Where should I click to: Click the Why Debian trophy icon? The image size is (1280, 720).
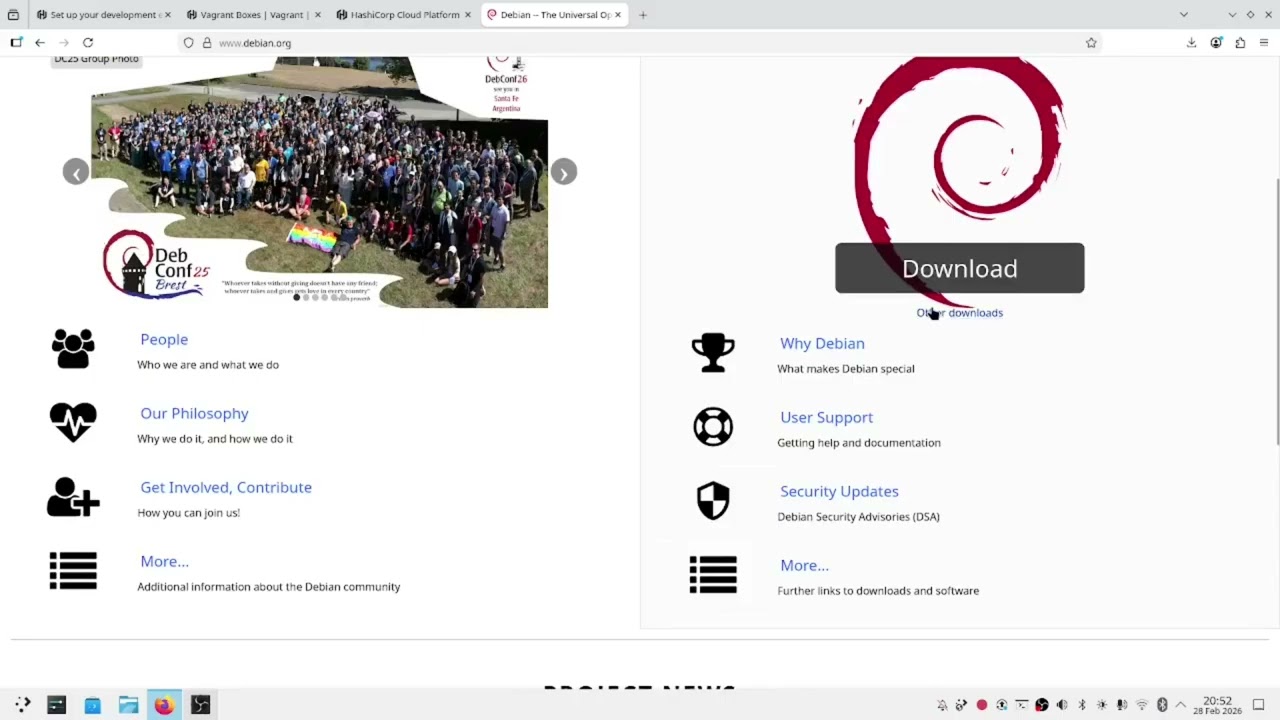(713, 353)
